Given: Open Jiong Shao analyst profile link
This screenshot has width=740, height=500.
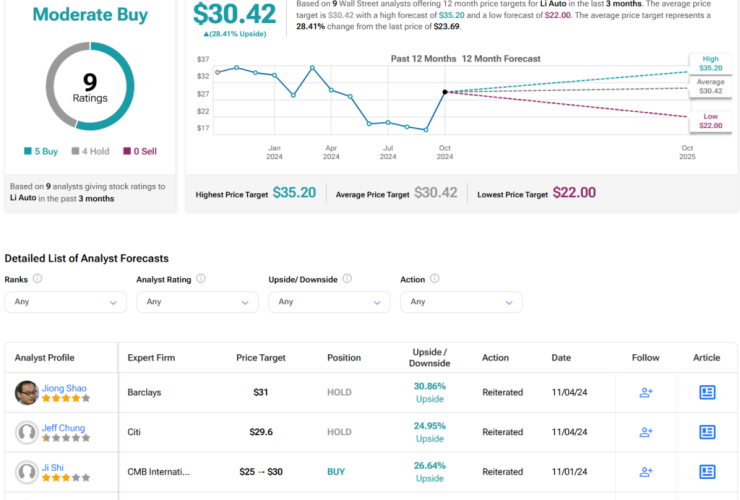Looking at the screenshot, I should 64,388.
